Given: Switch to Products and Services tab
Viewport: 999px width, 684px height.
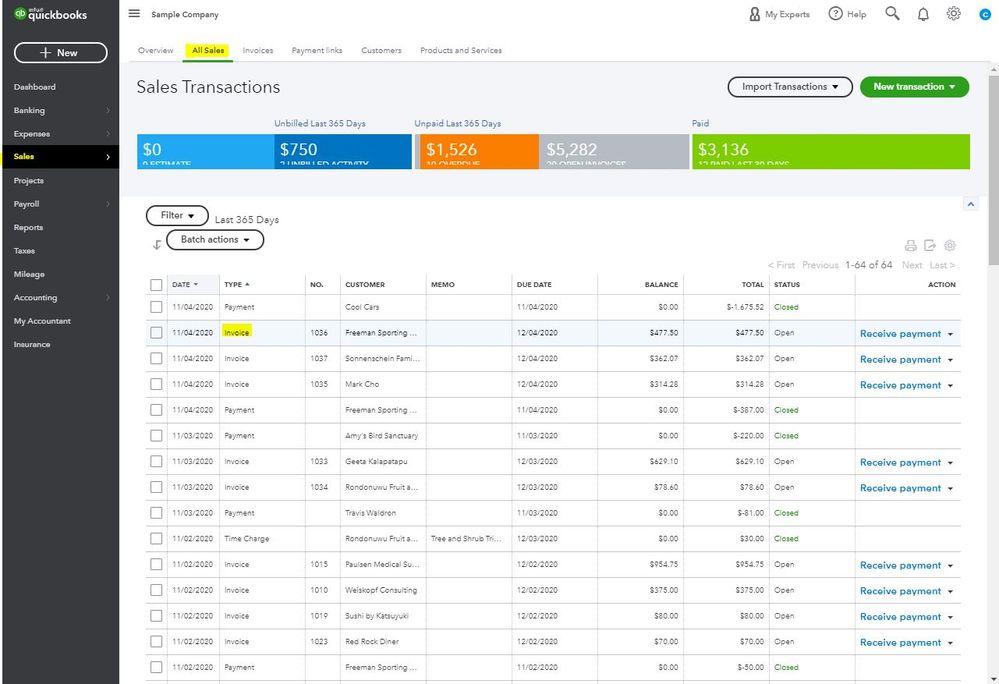Looking at the screenshot, I should click(x=461, y=50).
